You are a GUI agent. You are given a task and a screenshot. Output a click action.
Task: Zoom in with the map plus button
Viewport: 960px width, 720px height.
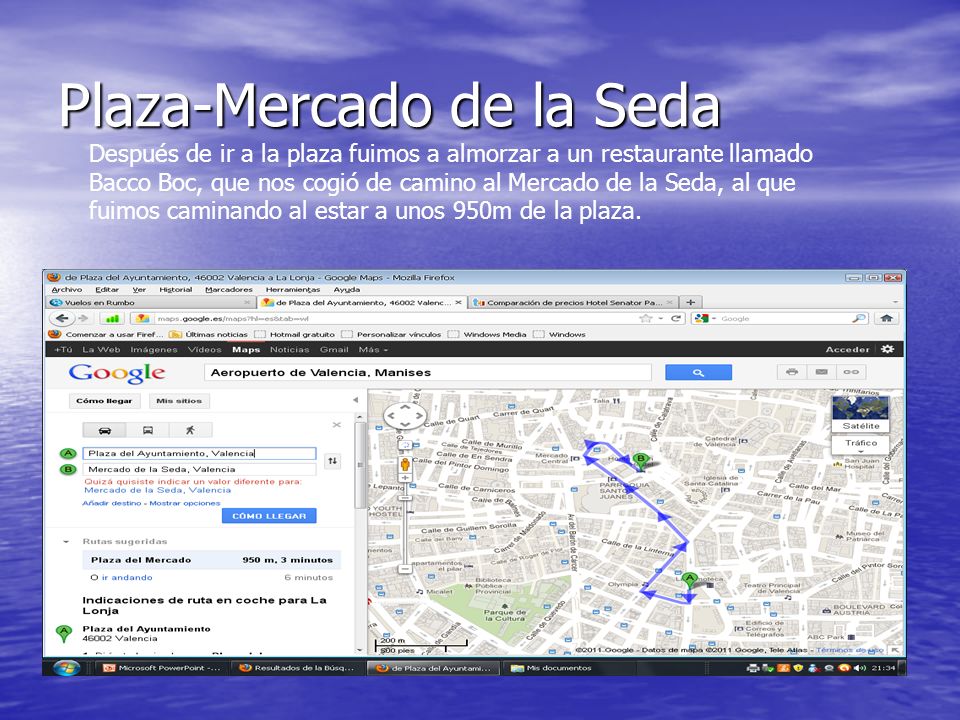tap(405, 478)
